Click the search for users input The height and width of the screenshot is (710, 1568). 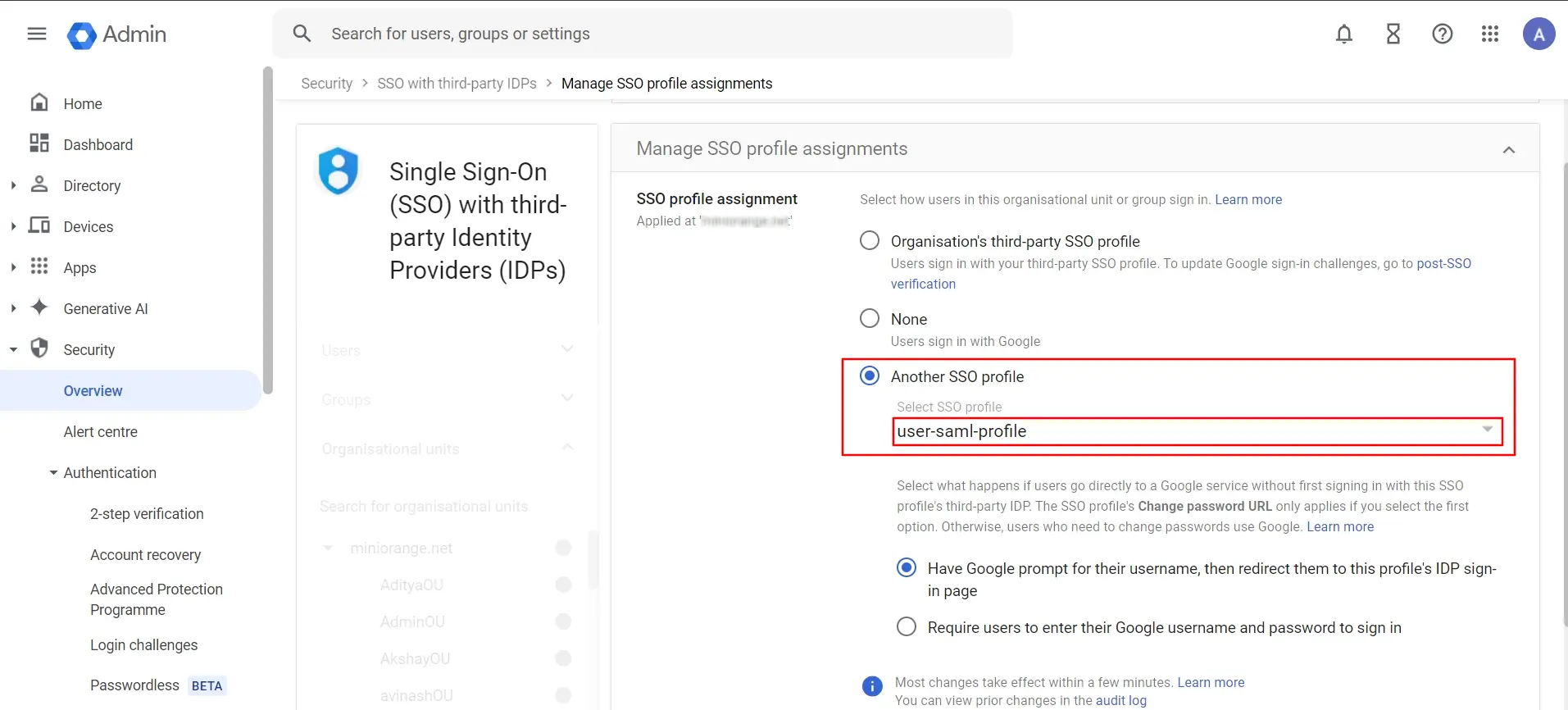tap(643, 34)
